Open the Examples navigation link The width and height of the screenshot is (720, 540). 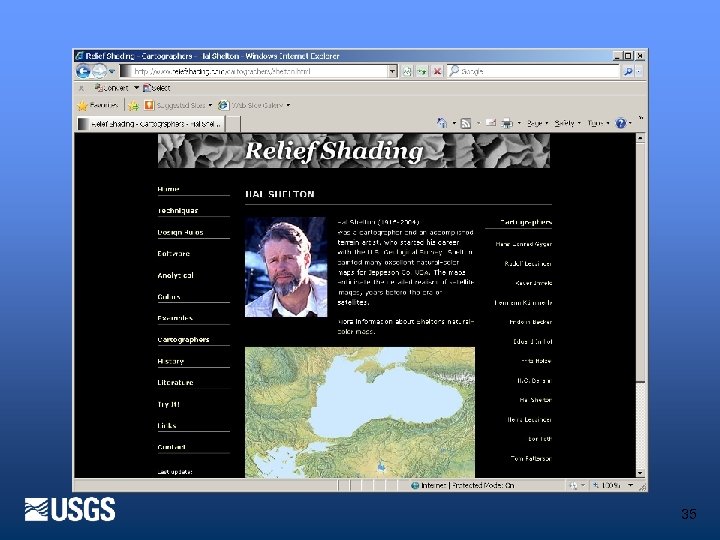tap(175, 318)
